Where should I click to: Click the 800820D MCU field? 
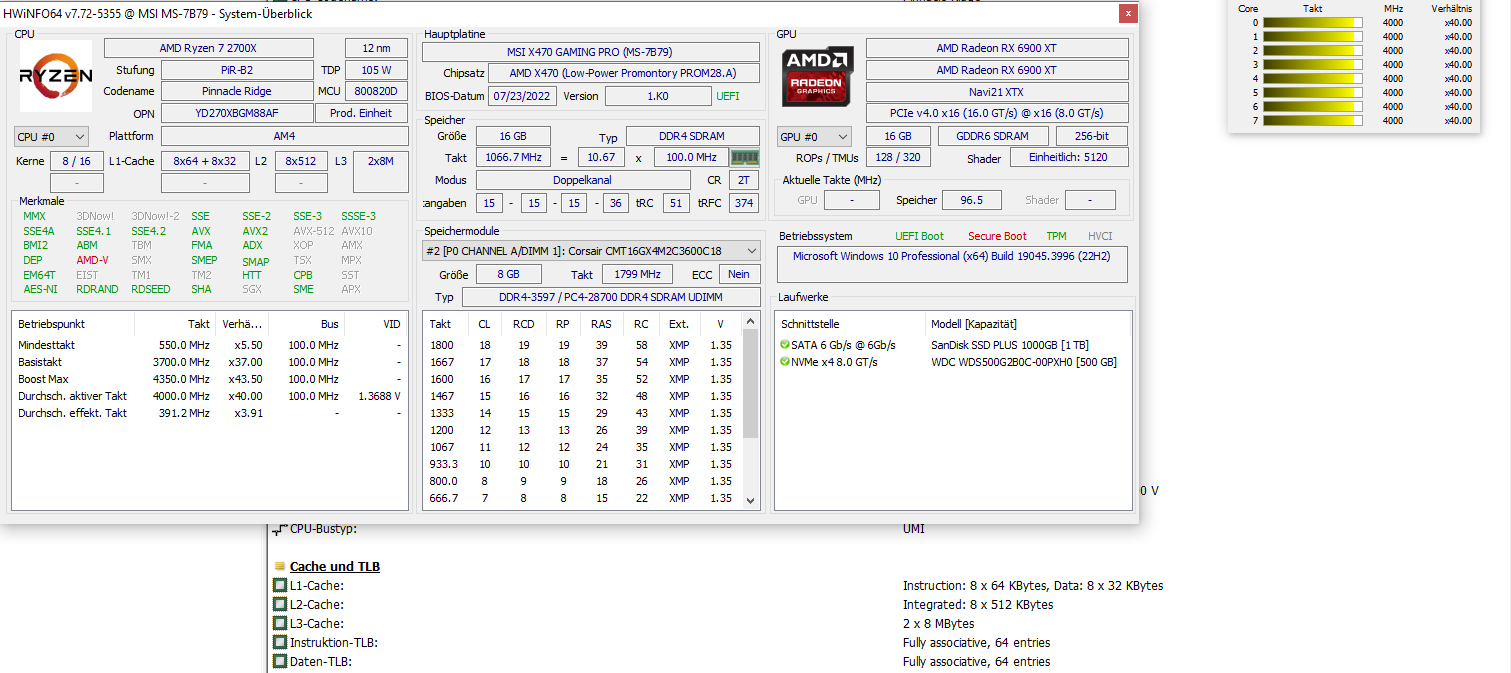376,91
